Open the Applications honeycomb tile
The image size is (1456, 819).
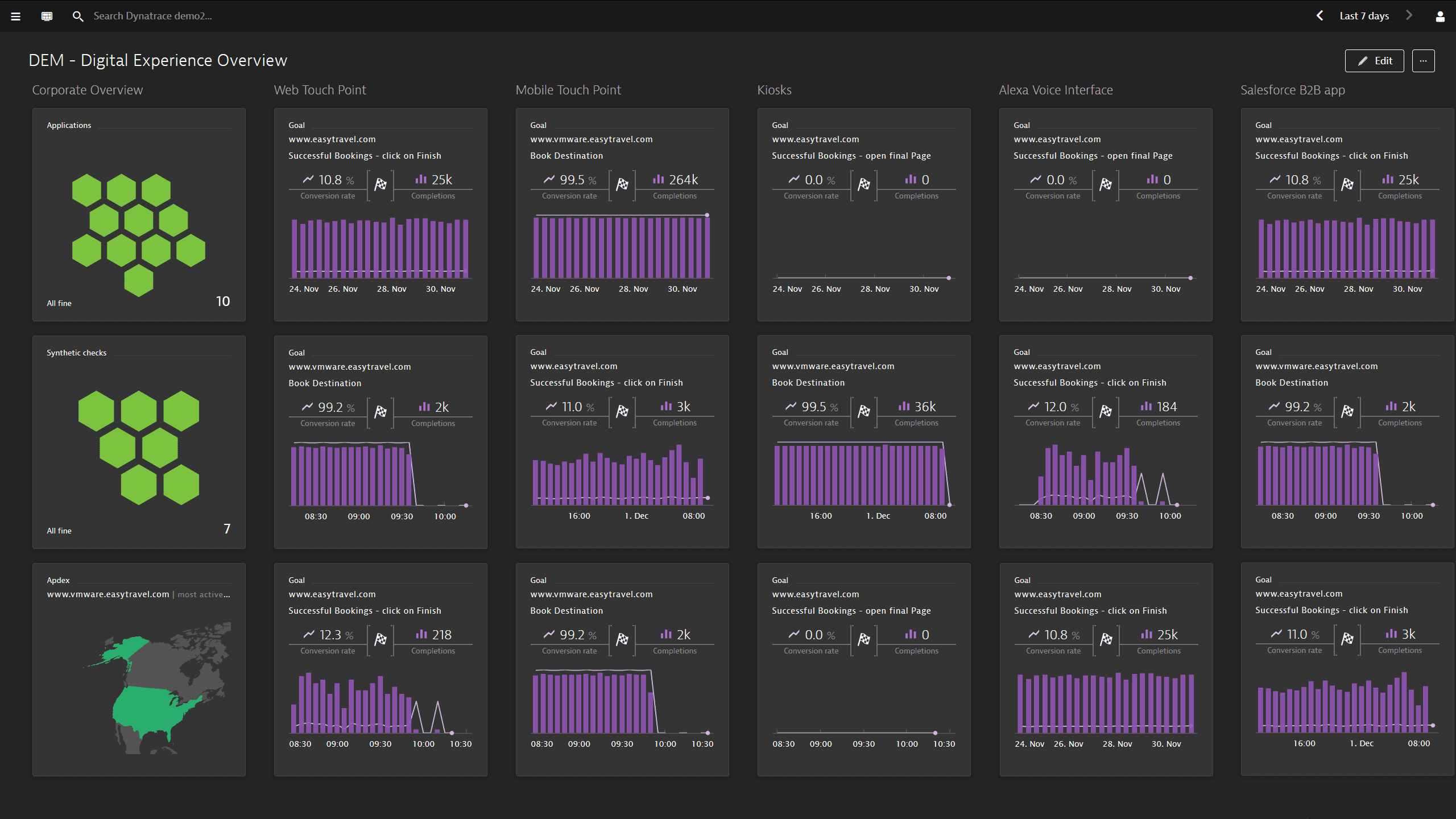(139, 214)
